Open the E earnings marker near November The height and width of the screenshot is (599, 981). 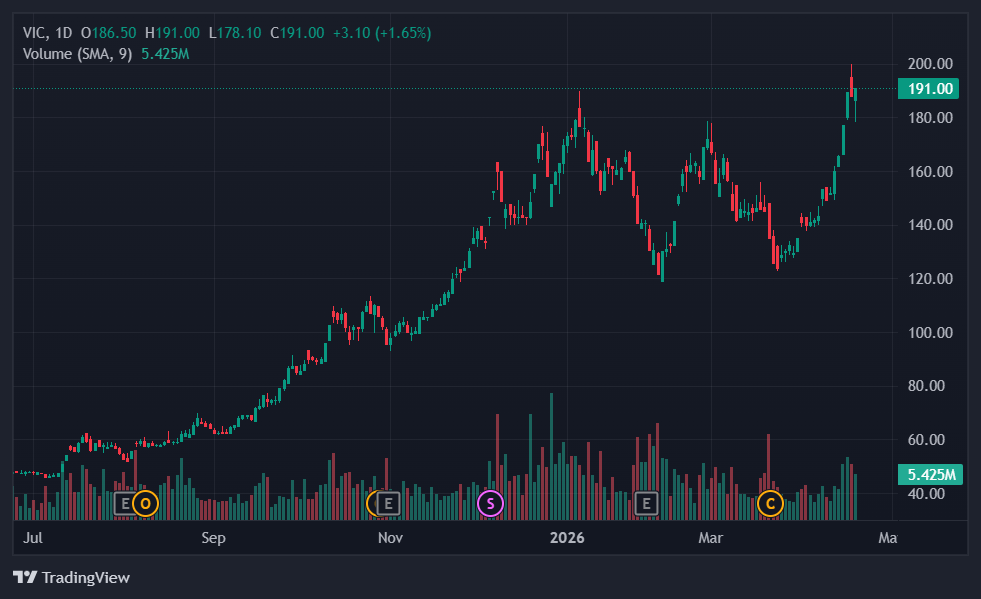pyautogui.click(x=389, y=503)
